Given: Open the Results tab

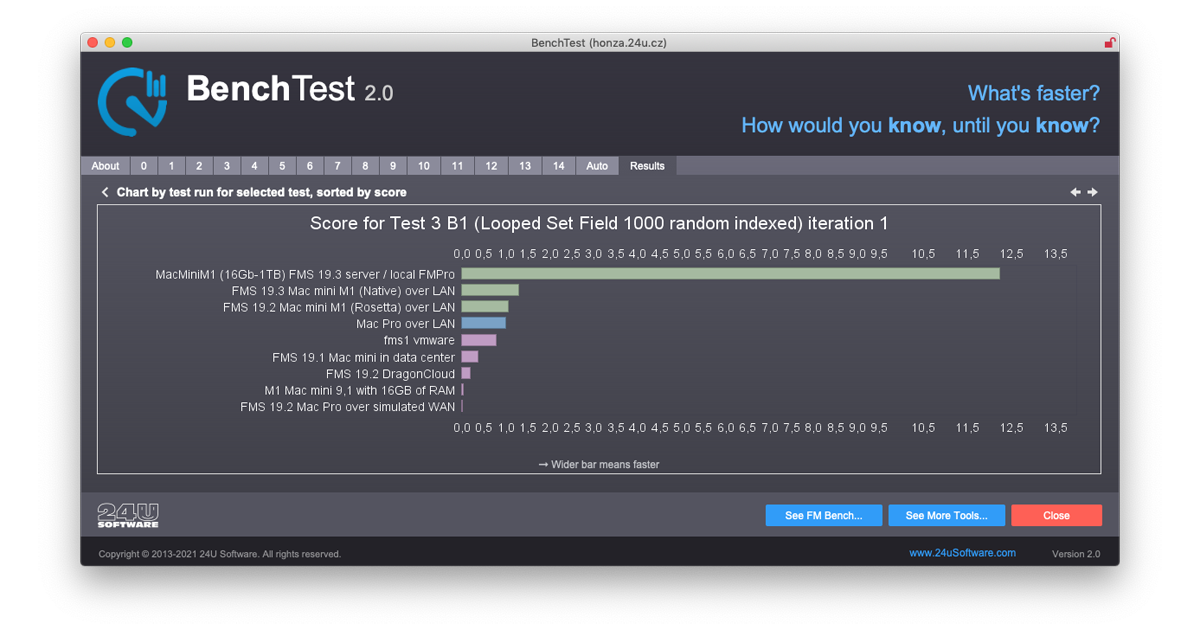Looking at the screenshot, I should click(647, 166).
